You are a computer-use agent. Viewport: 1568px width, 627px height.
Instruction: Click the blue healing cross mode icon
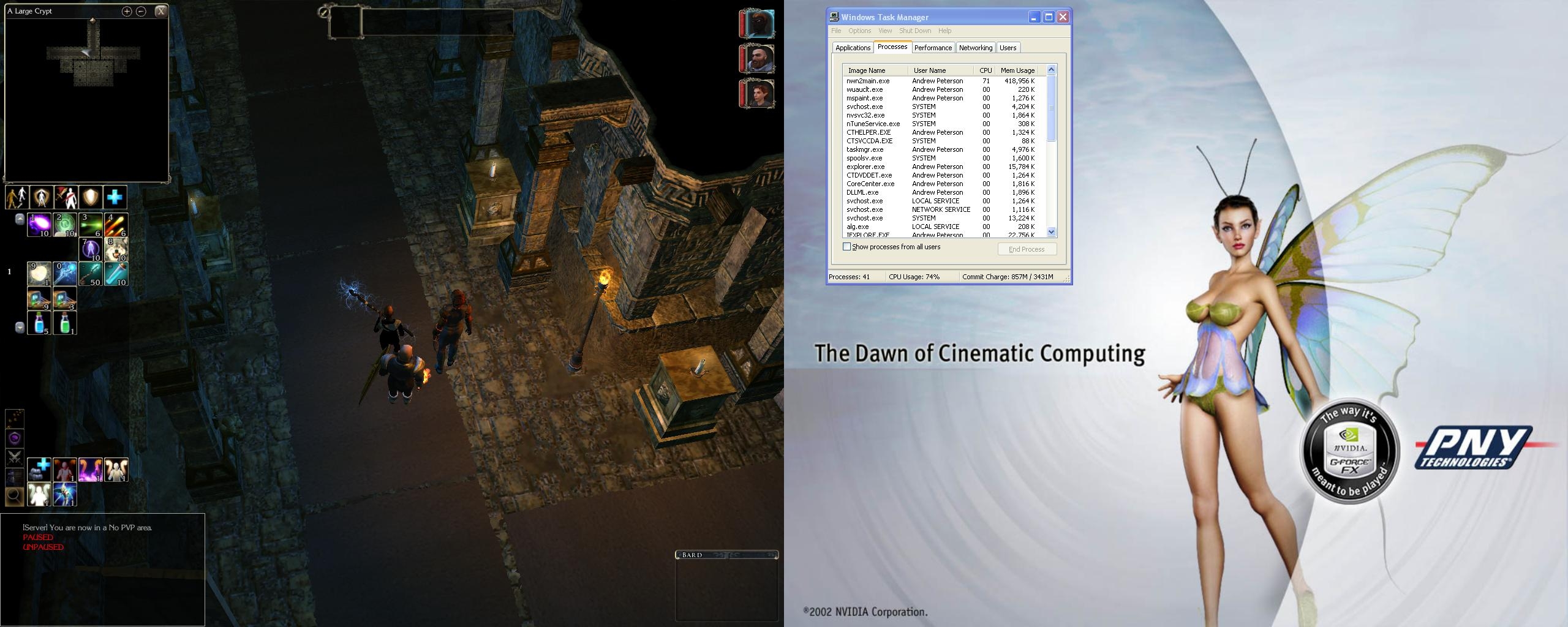point(115,197)
